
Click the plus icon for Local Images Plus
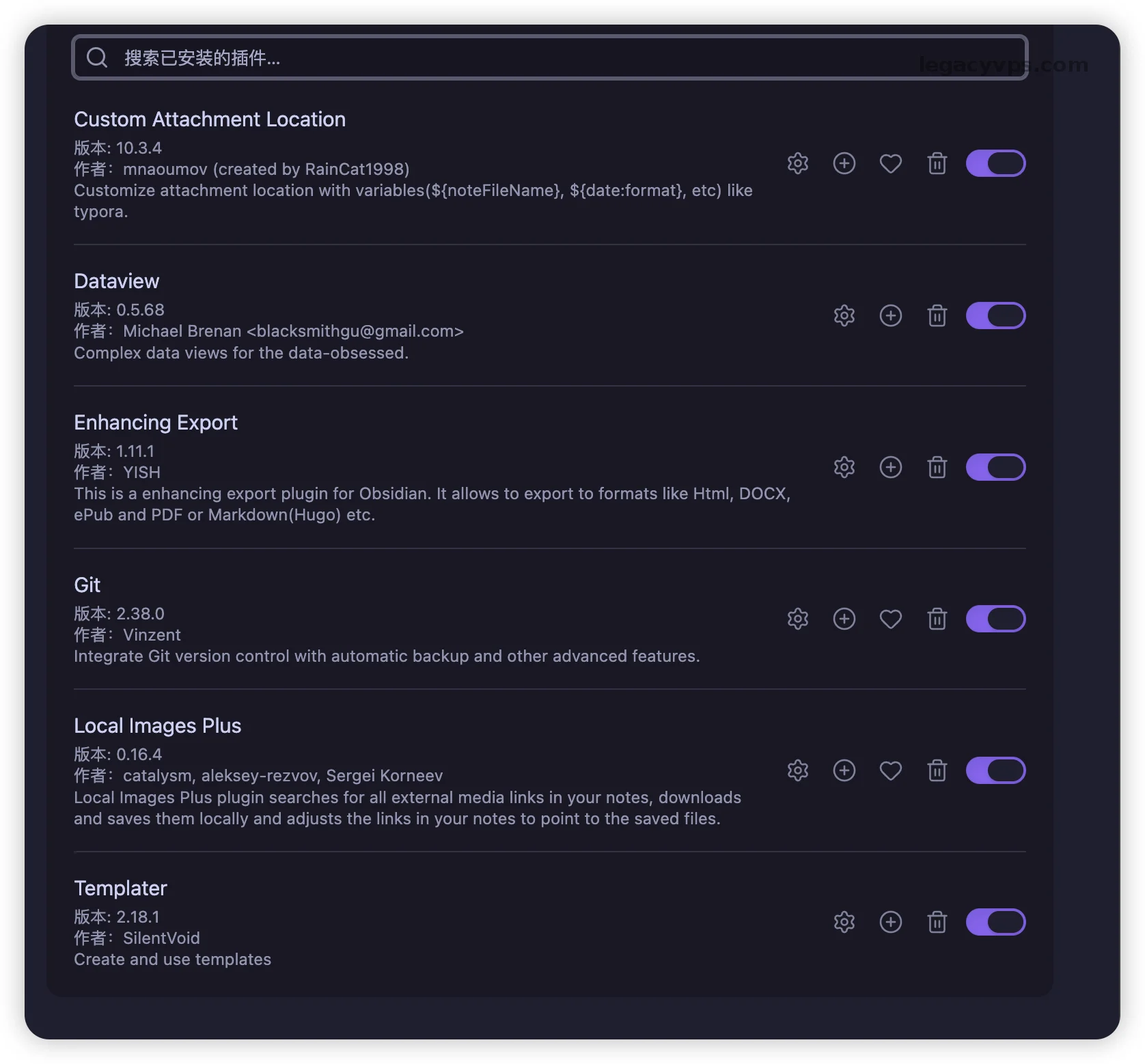point(844,770)
